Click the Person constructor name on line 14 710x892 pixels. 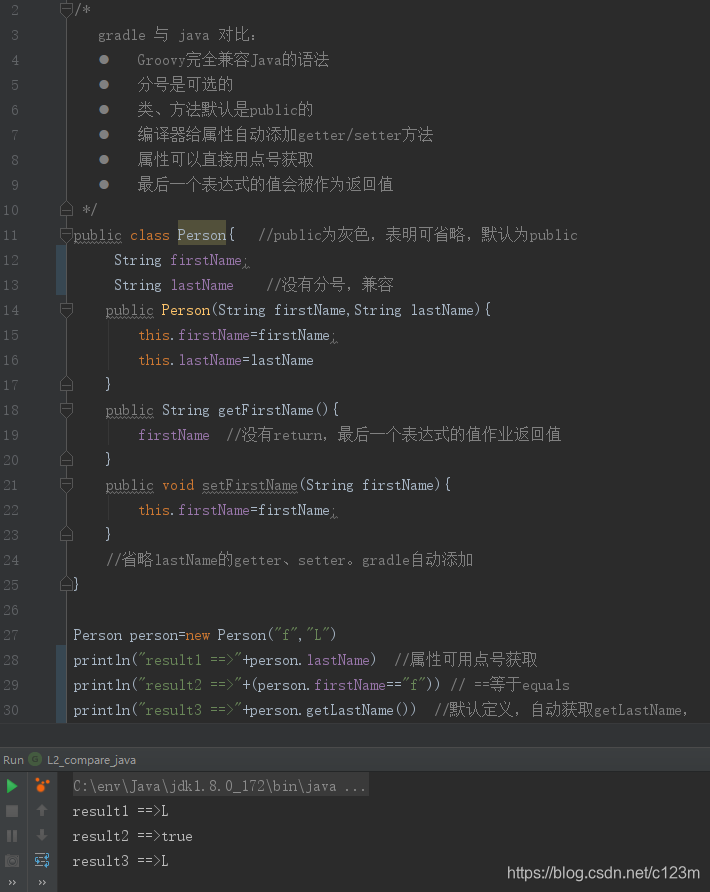[x=186, y=310]
